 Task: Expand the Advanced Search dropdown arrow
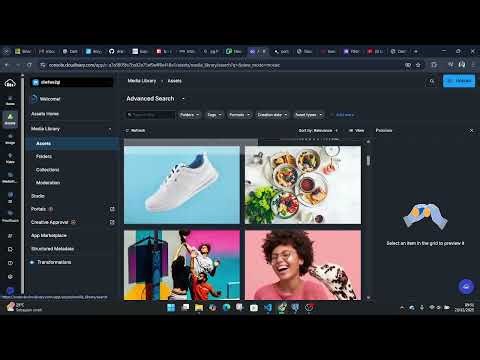pos(183,99)
